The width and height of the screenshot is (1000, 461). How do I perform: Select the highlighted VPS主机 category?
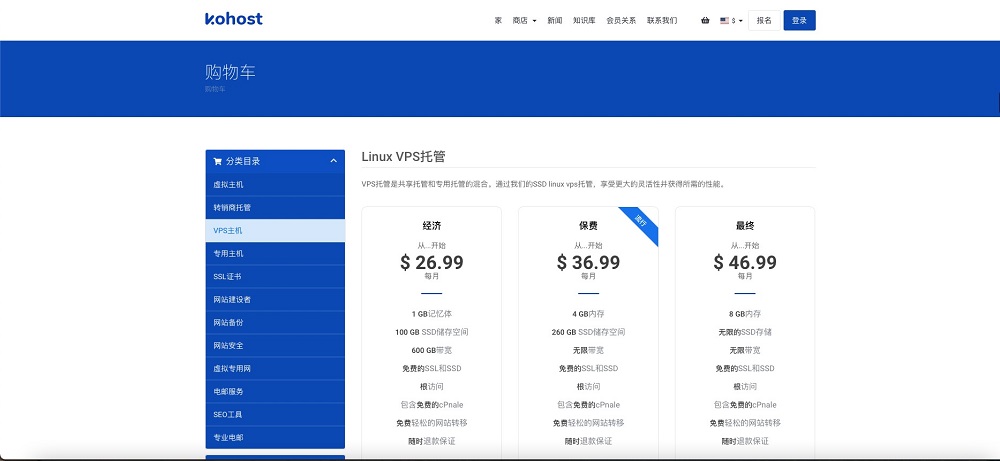click(x=275, y=231)
